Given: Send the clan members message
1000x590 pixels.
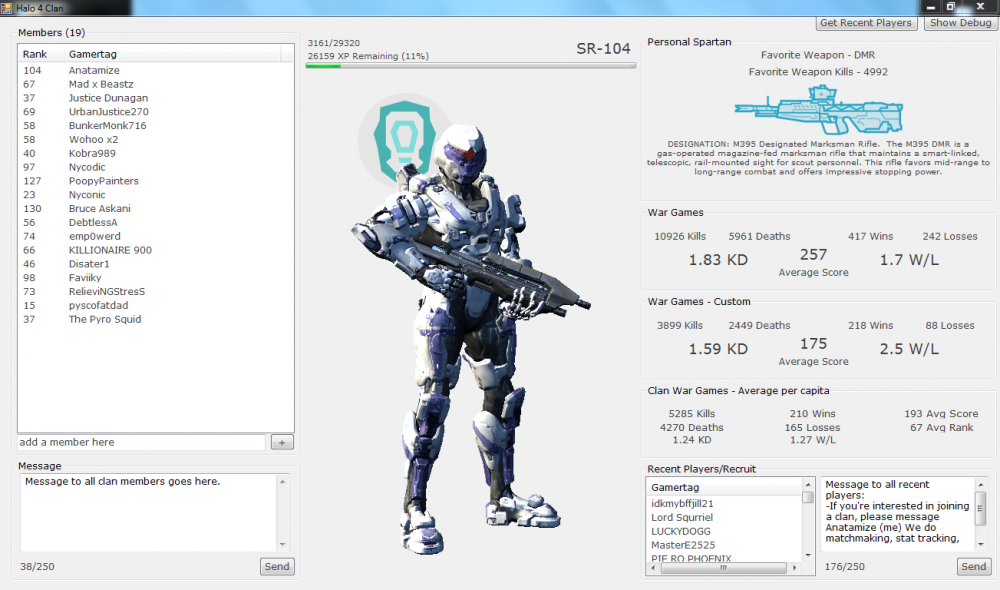Looking at the screenshot, I should pyautogui.click(x=276, y=567).
